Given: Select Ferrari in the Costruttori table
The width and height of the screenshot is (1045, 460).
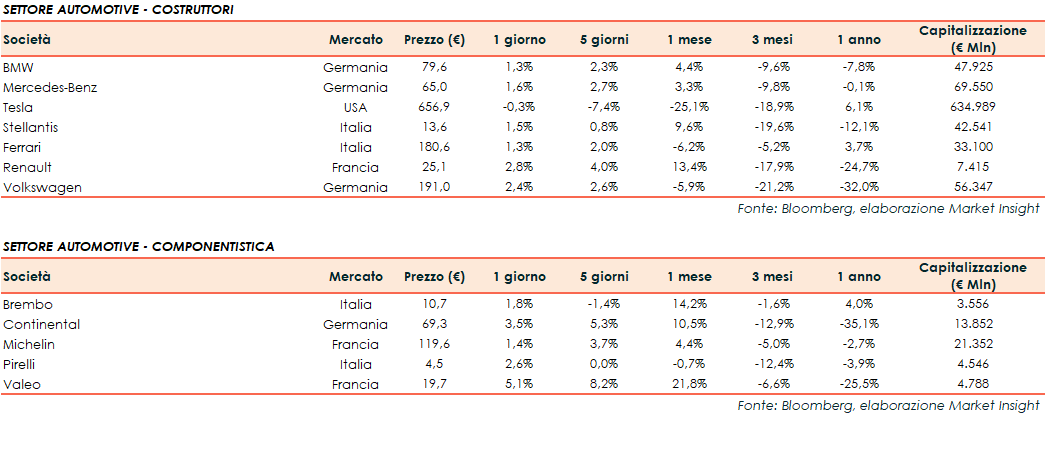Looking at the screenshot, I should pos(22,147).
